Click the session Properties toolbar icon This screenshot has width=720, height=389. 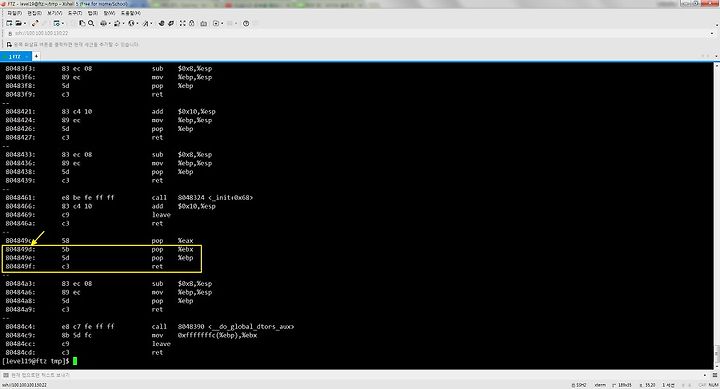coord(57,23)
